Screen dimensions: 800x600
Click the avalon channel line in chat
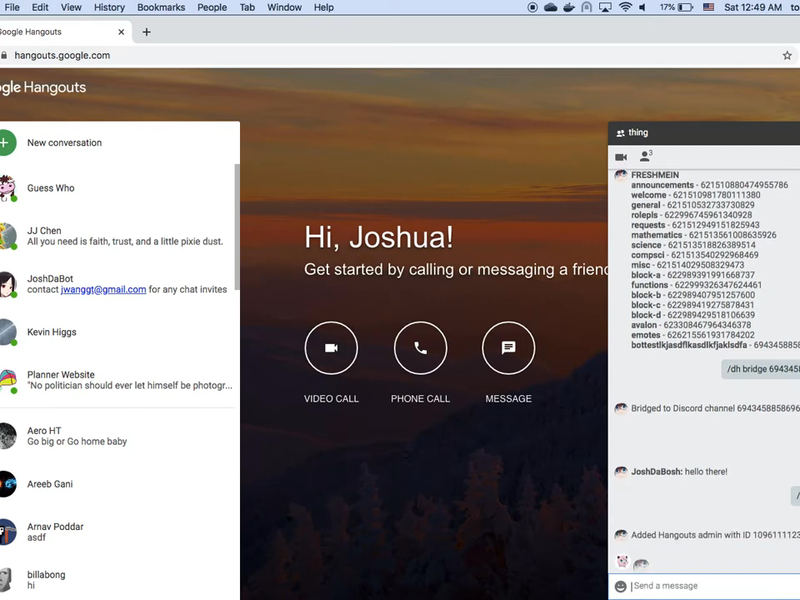click(691, 325)
